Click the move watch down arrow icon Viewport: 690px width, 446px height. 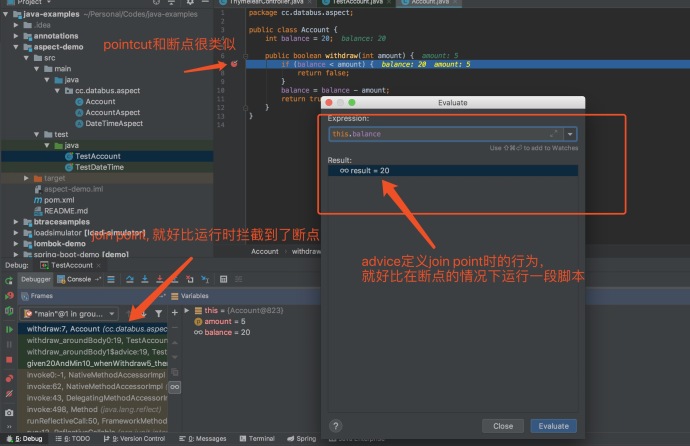(175, 357)
